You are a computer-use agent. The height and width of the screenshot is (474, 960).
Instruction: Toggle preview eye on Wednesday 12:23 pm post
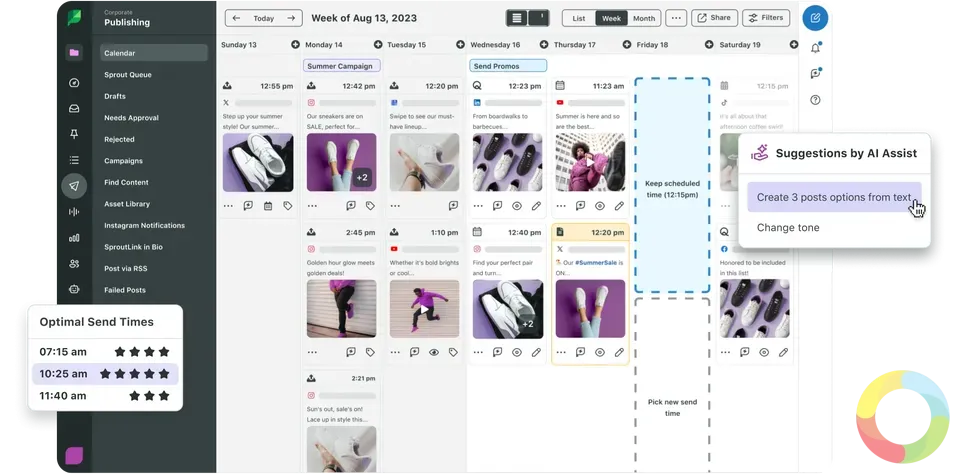tap(517, 206)
